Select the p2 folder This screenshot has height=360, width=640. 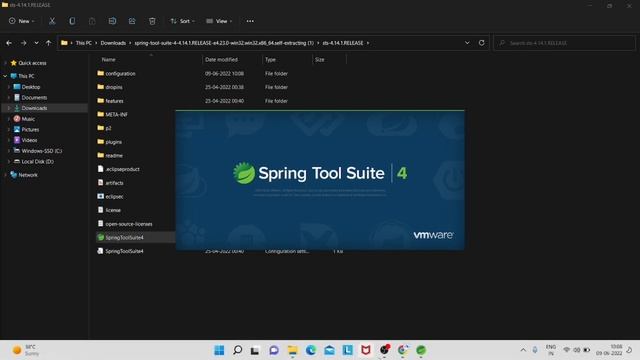pyautogui.click(x=108, y=128)
